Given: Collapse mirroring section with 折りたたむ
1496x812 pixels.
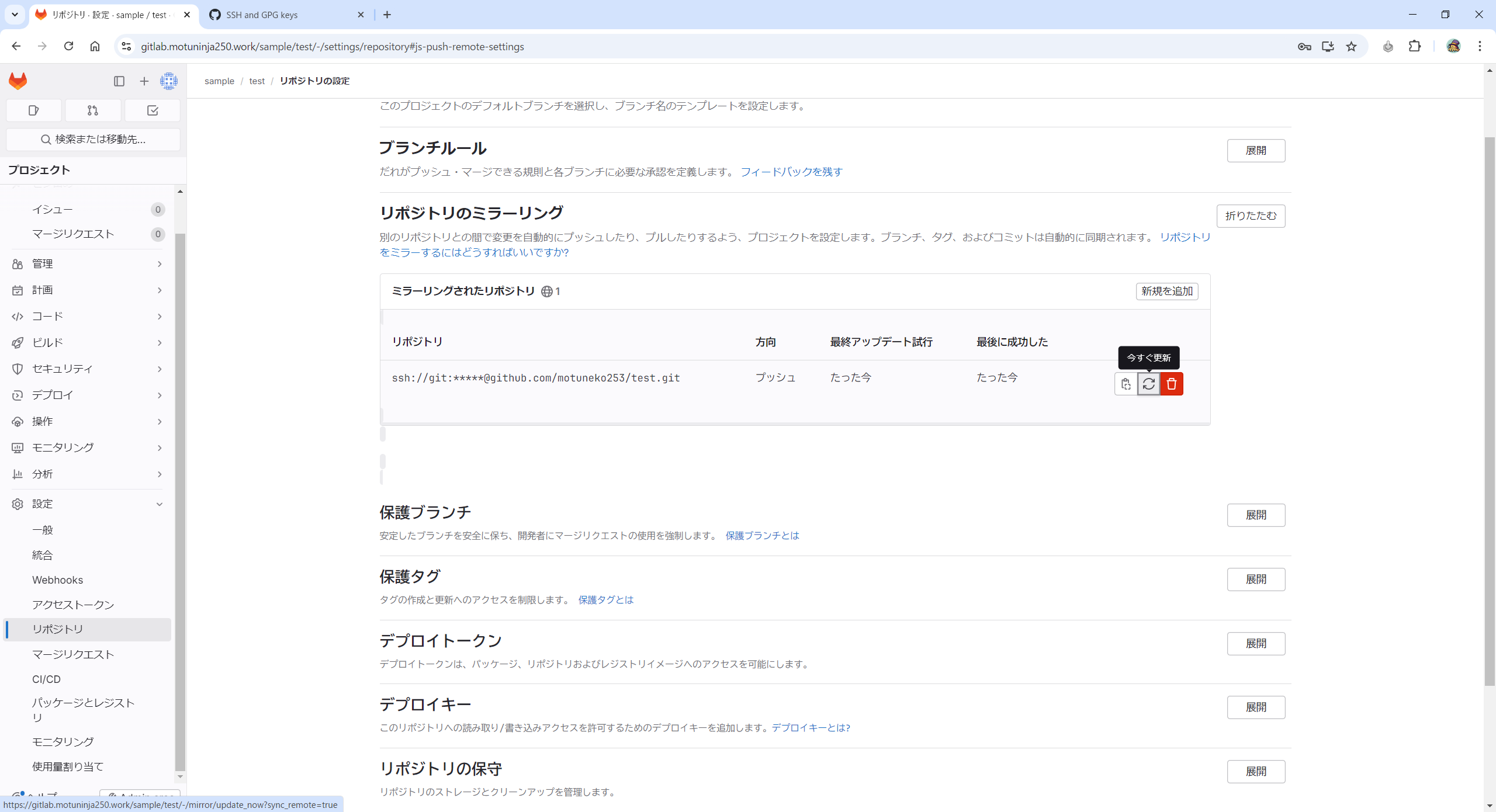Looking at the screenshot, I should pyautogui.click(x=1250, y=216).
